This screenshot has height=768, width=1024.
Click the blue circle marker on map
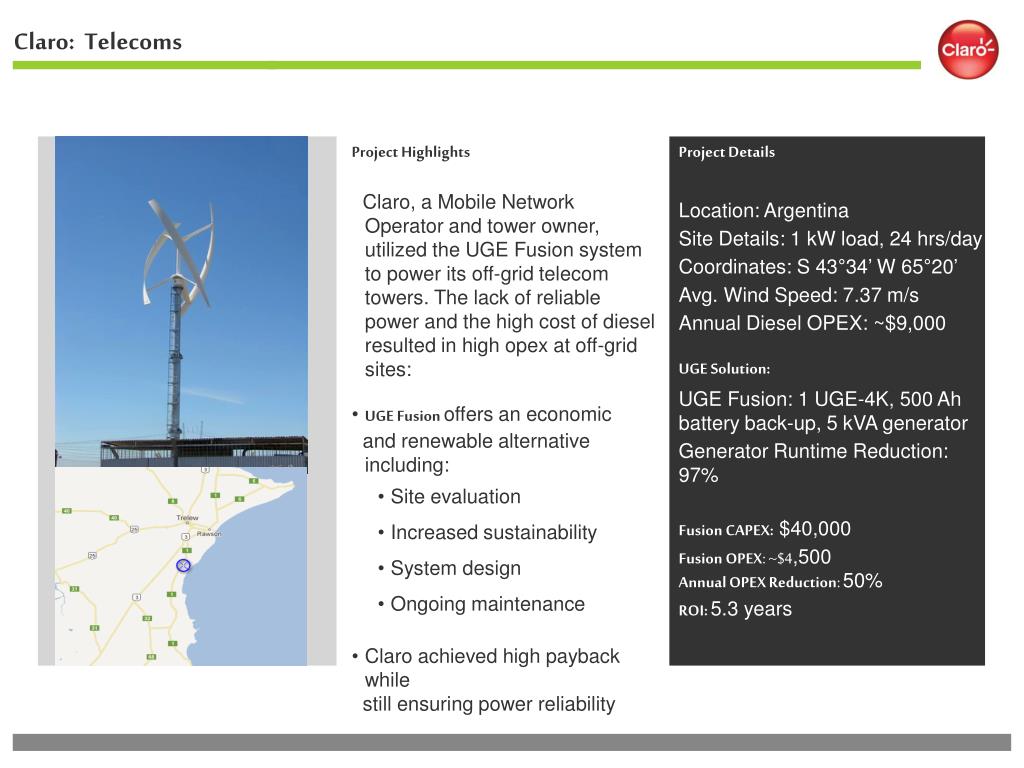pyautogui.click(x=184, y=565)
